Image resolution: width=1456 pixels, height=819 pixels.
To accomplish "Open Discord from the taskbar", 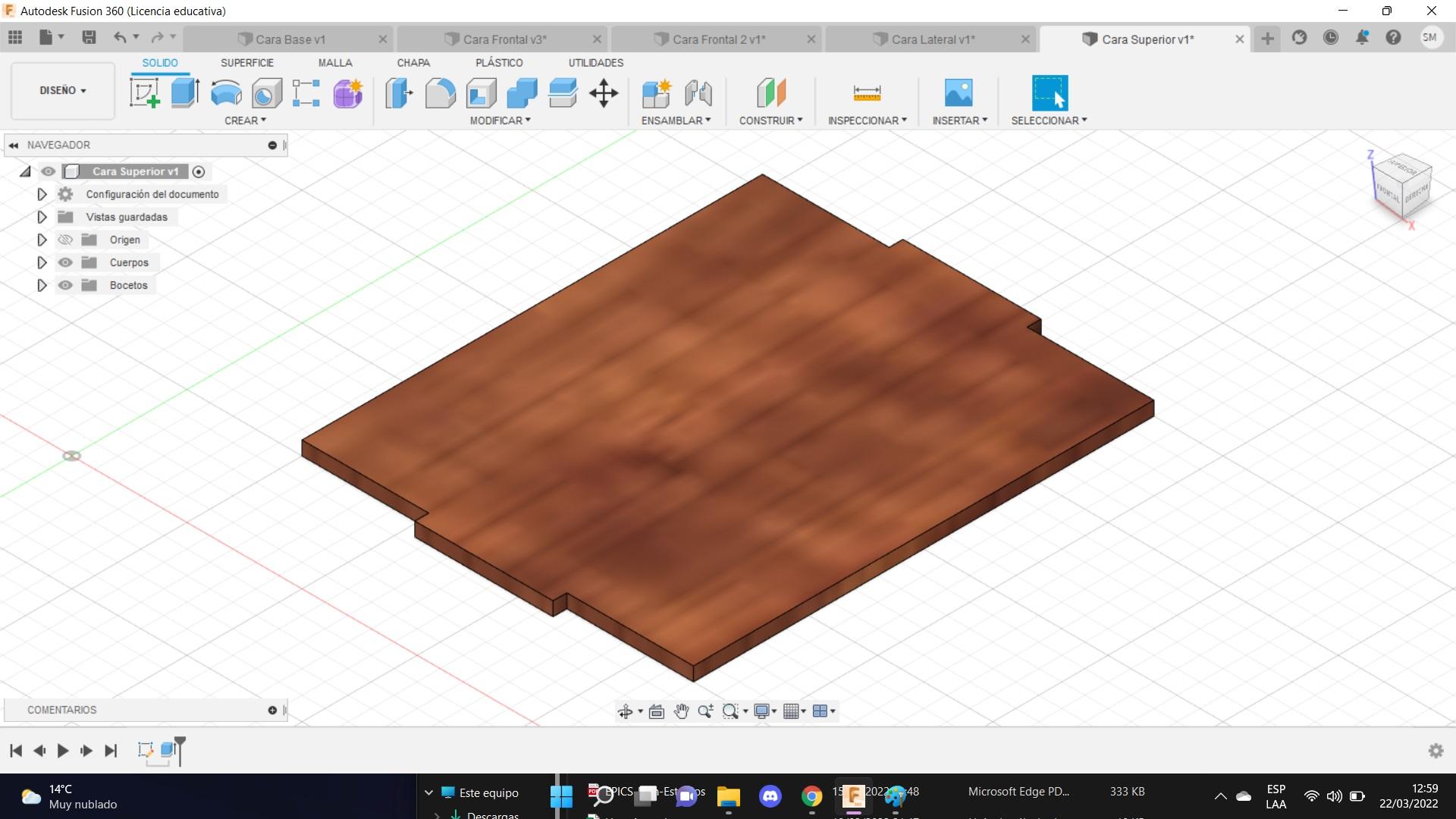I will [x=770, y=795].
